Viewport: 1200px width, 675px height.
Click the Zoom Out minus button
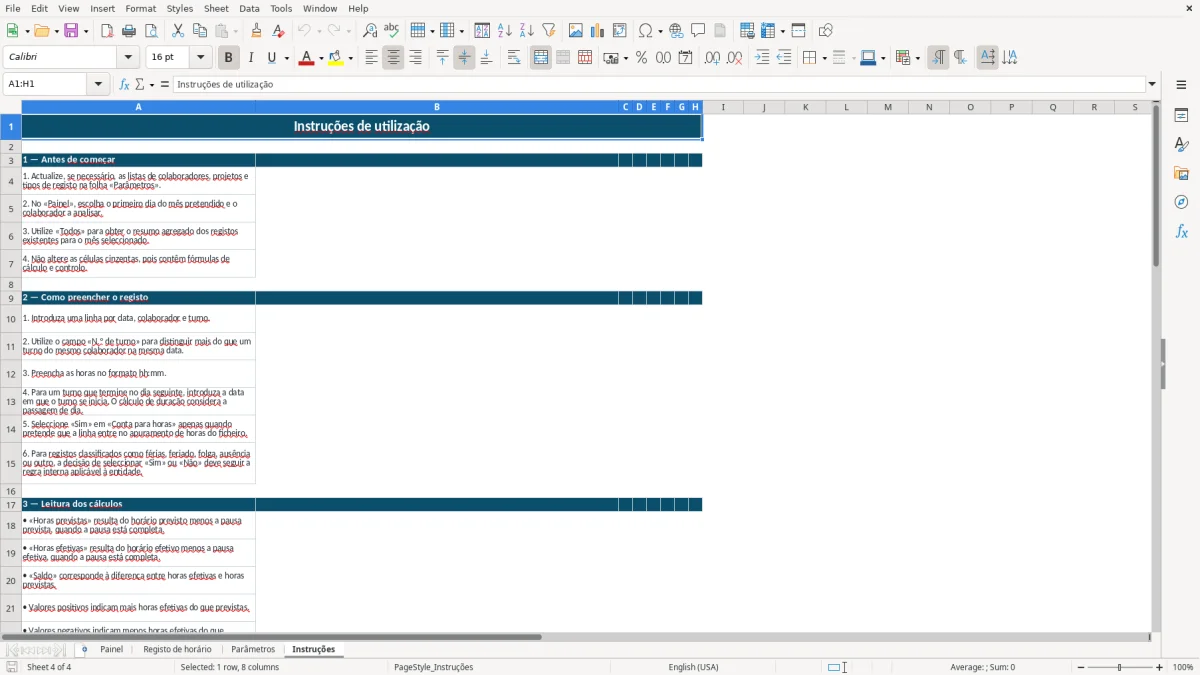[x=1079, y=667]
